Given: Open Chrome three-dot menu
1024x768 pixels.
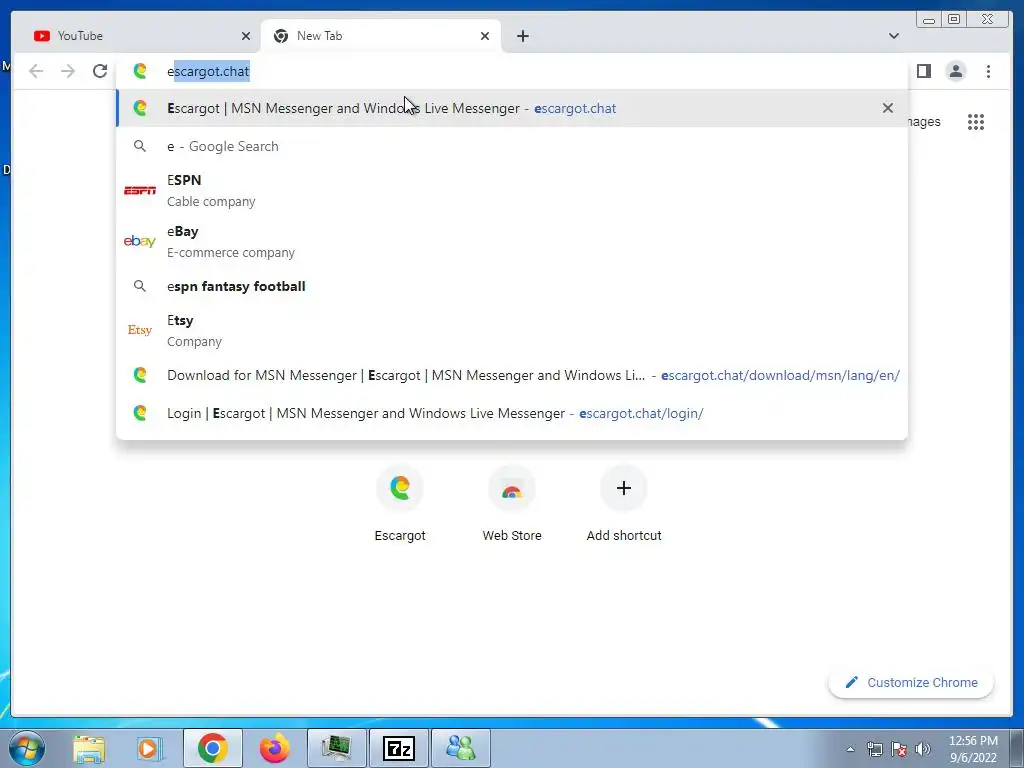Looking at the screenshot, I should coord(988,71).
